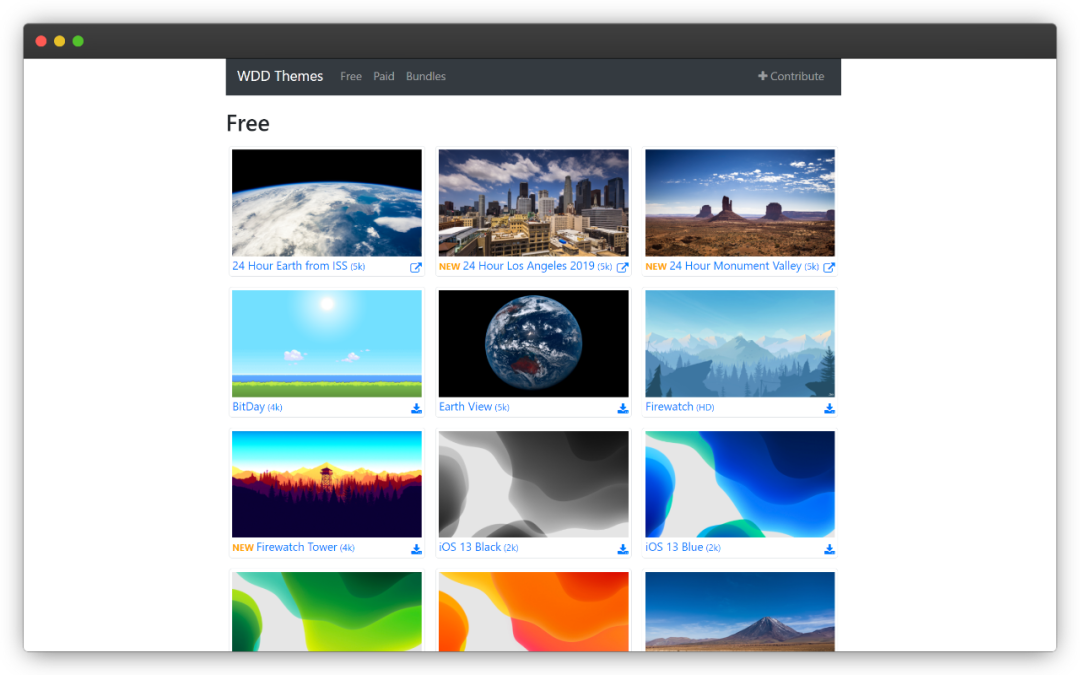This screenshot has height=675, width=1080.
Task: Open the 24 Hour Earth from ISS link
Action: (298, 266)
